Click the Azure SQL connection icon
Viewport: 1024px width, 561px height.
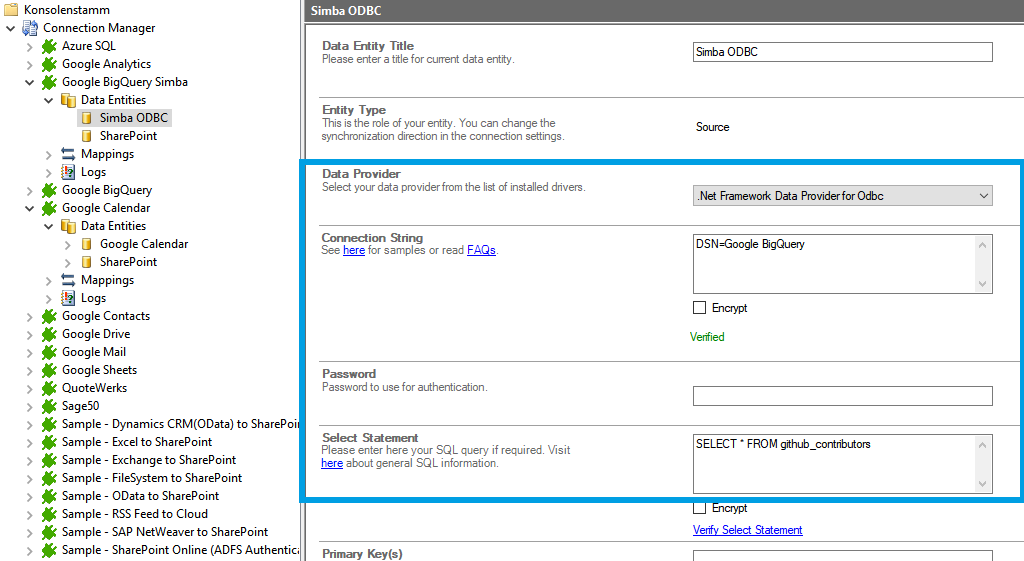49,46
